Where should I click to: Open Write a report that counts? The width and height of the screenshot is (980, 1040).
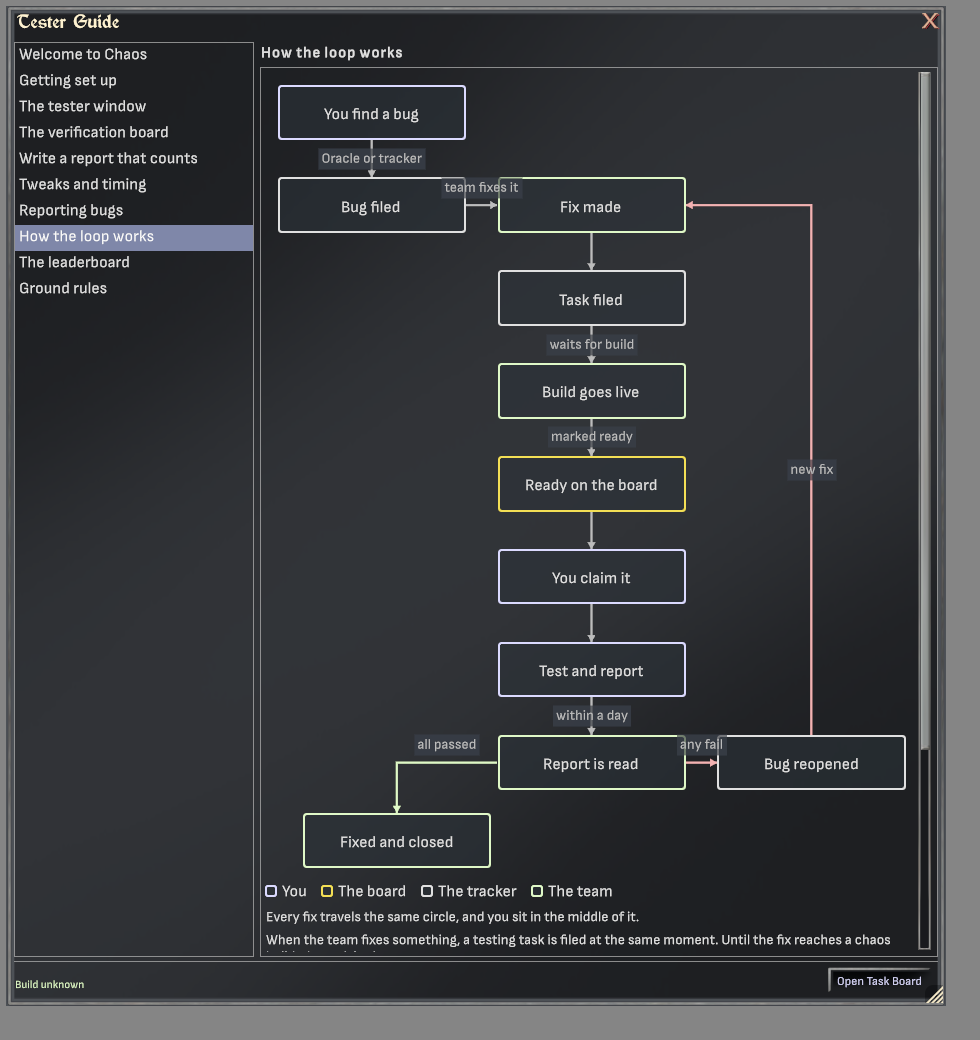click(x=134, y=158)
